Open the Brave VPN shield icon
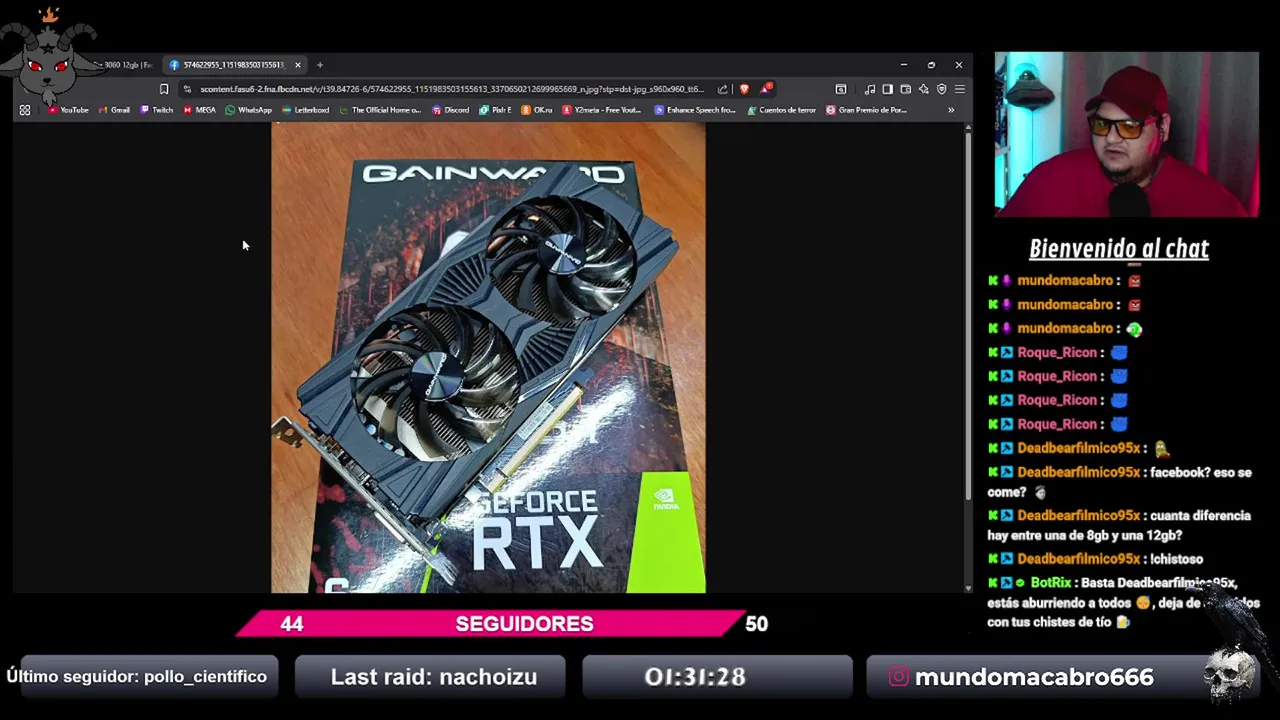The height and width of the screenshot is (720, 1280). point(941,89)
